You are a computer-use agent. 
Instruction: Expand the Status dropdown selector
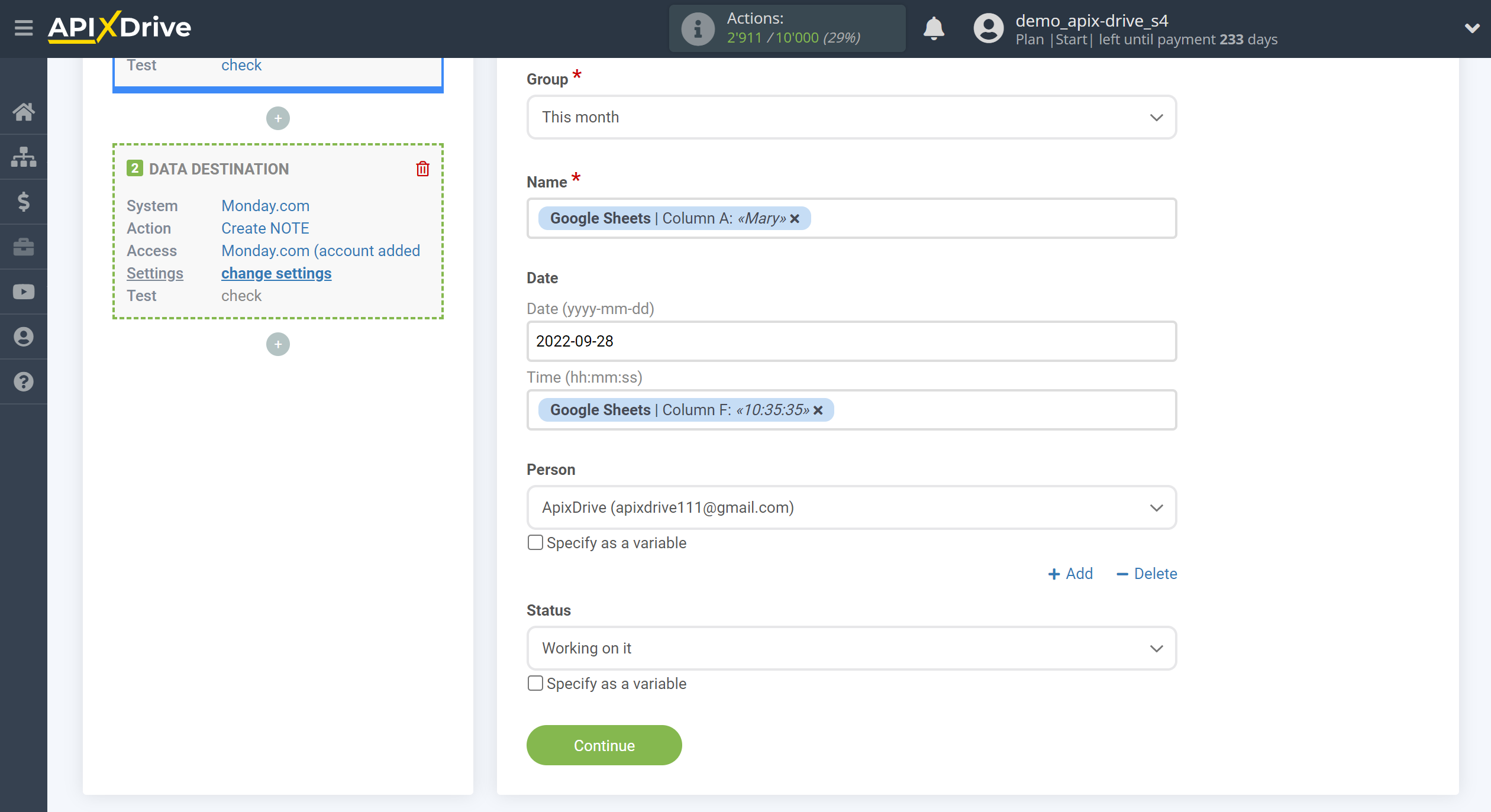1158,648
